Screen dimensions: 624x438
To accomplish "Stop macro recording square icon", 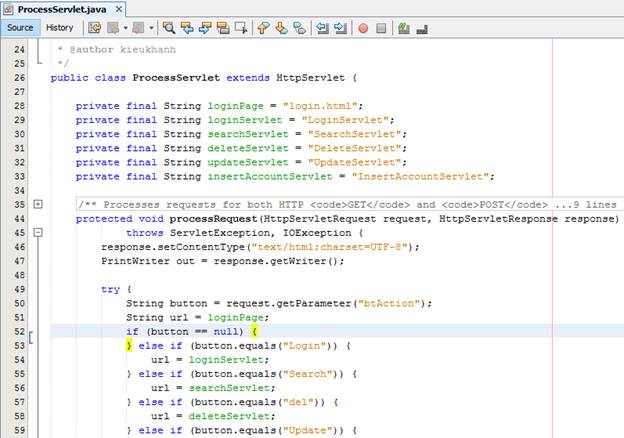I will click(381, 28).
